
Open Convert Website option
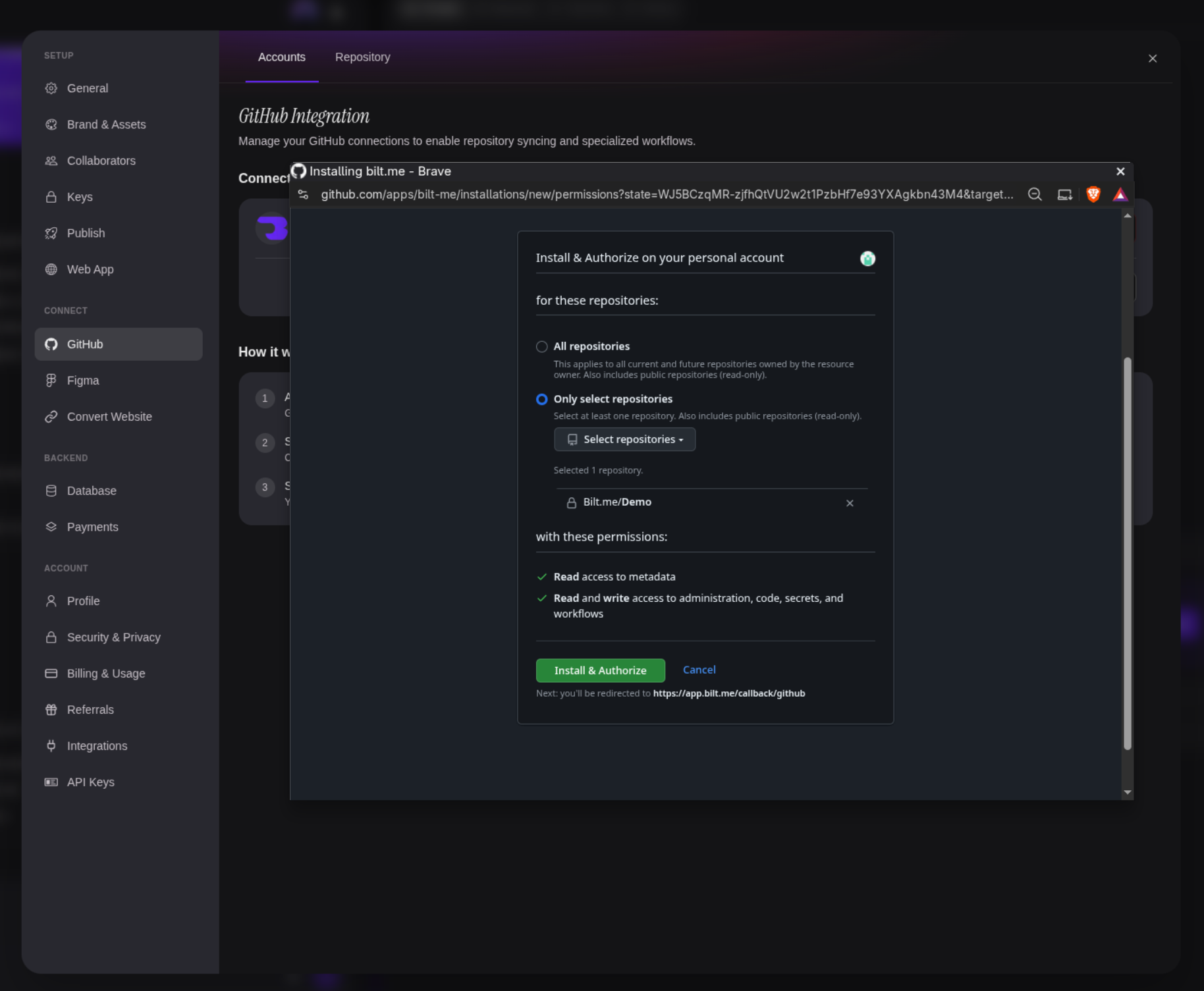(119, 417)
